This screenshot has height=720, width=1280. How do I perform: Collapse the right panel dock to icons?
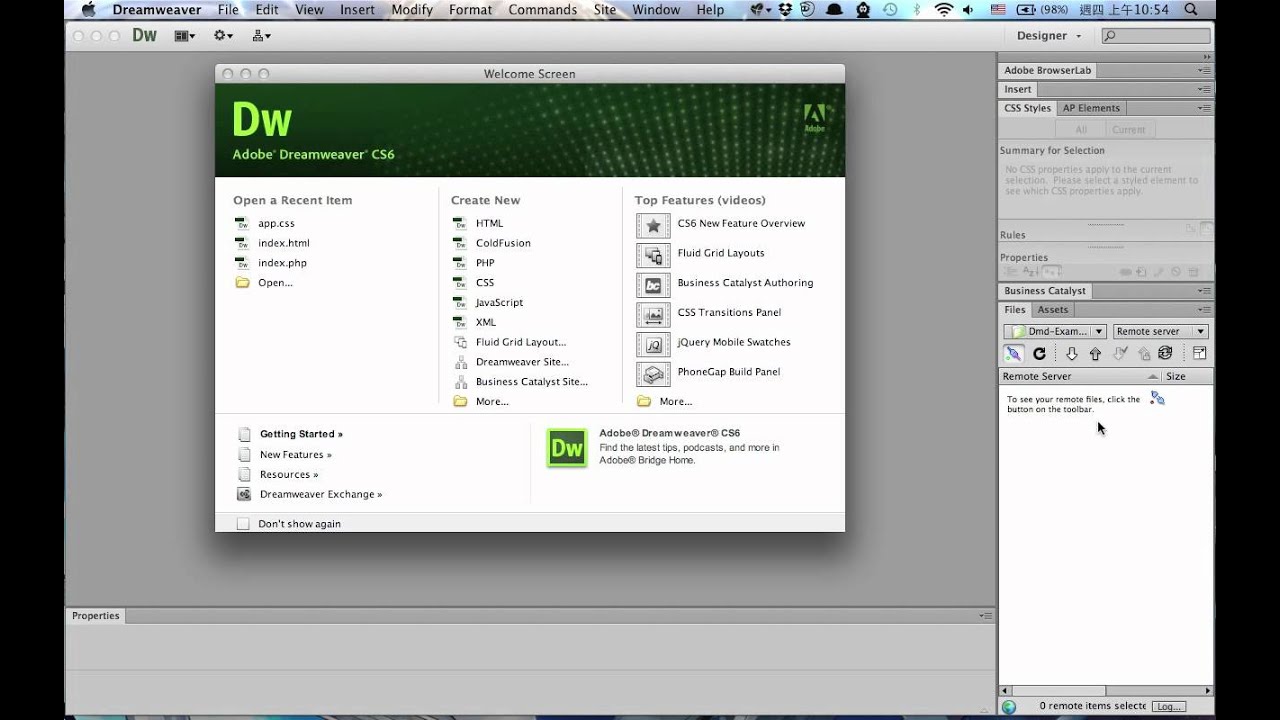pyautogui.click(x=1207, y=57)
